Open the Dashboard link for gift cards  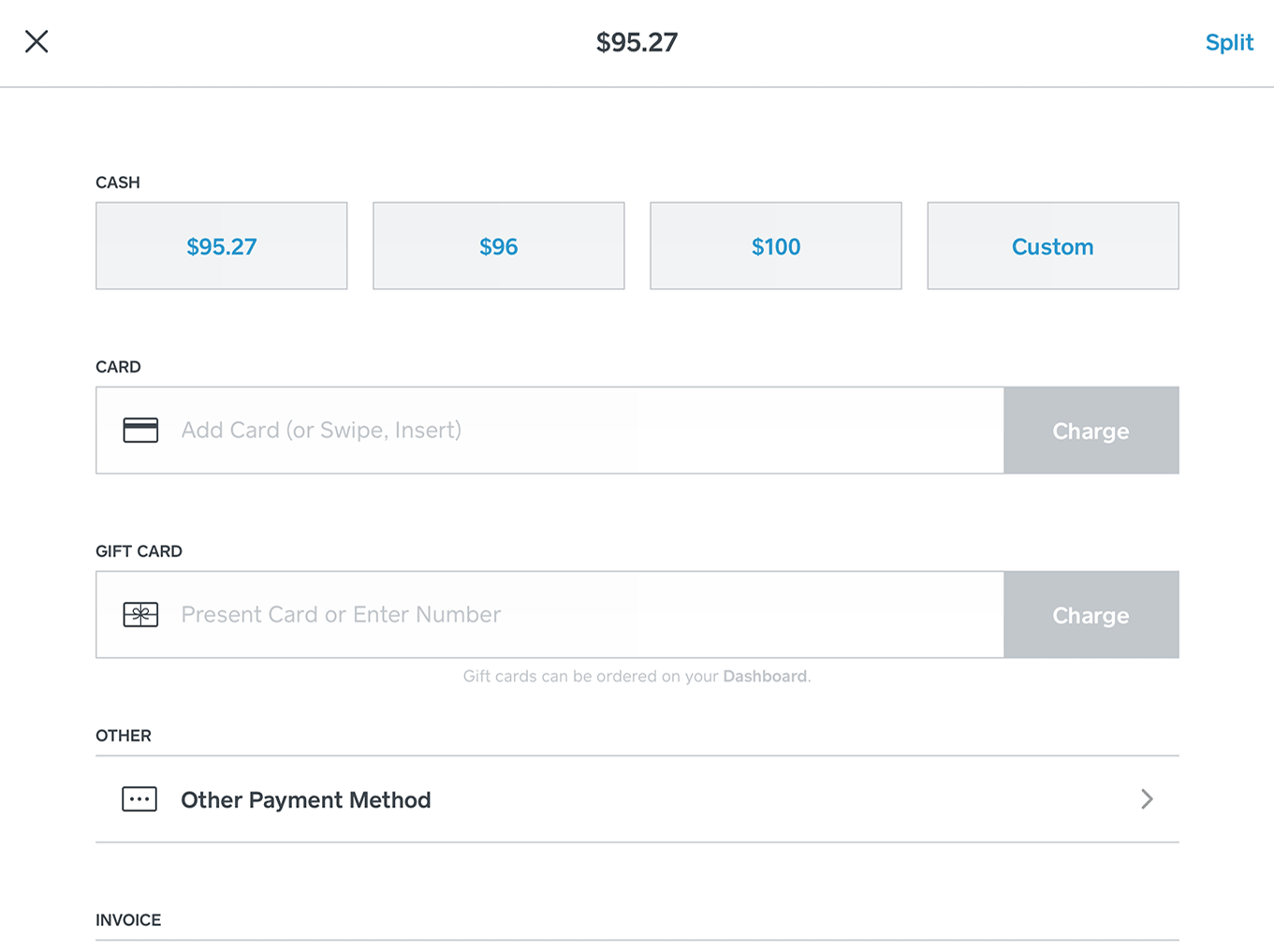tap(764, 676)
